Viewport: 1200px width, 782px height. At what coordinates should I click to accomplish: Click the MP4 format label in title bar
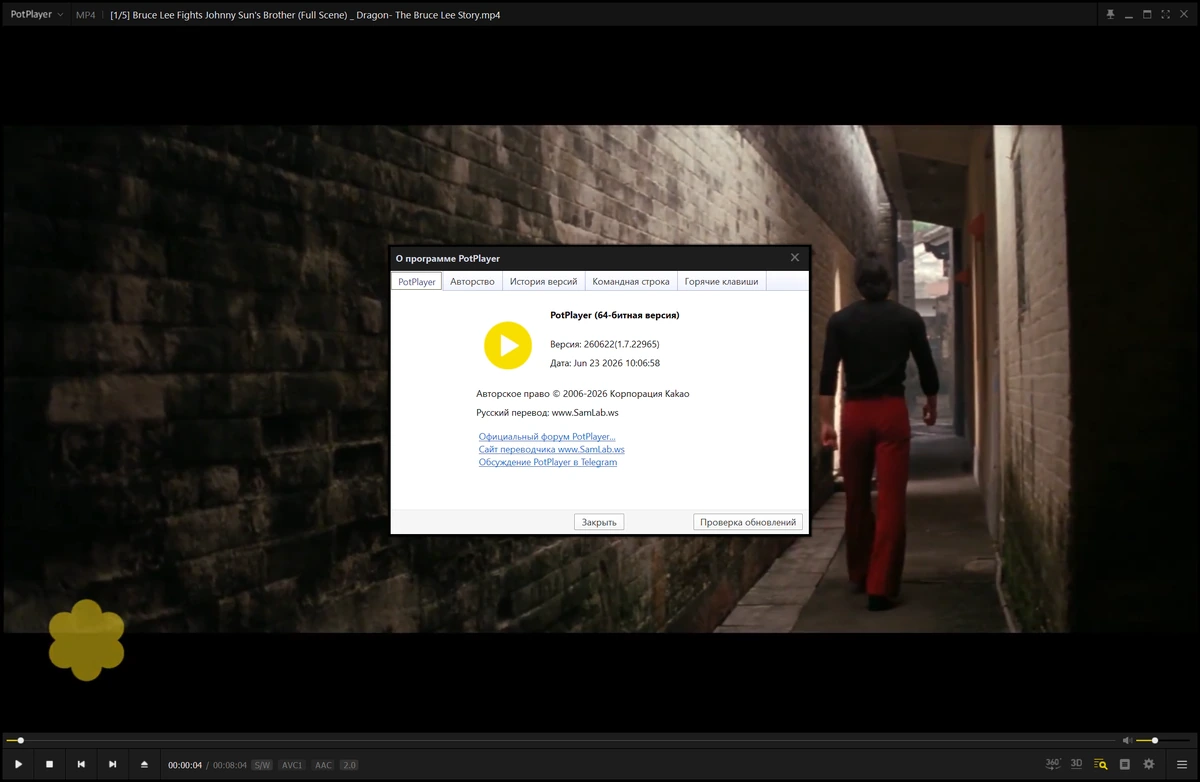pyautogui.click(x=86, y=15)
